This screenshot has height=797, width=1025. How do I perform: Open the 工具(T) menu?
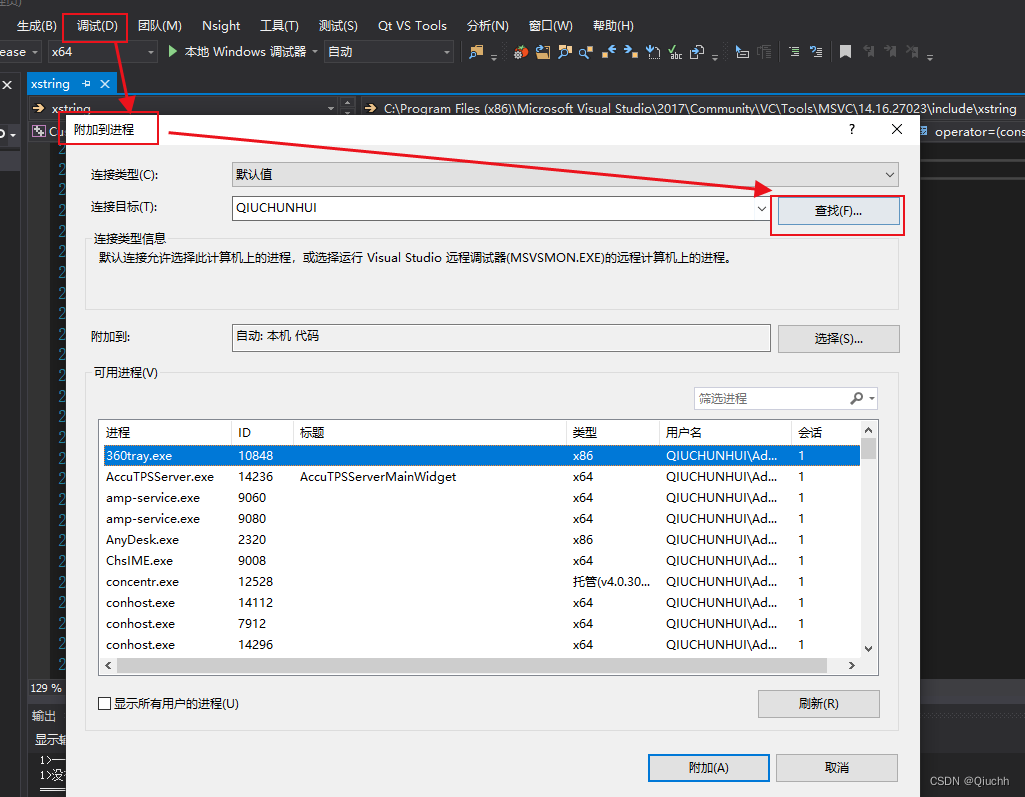(279, 25)
